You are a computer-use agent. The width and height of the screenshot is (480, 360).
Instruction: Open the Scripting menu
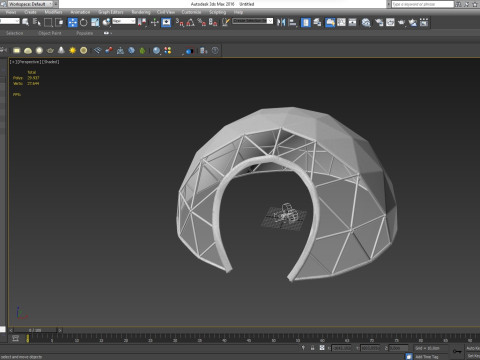217,12
